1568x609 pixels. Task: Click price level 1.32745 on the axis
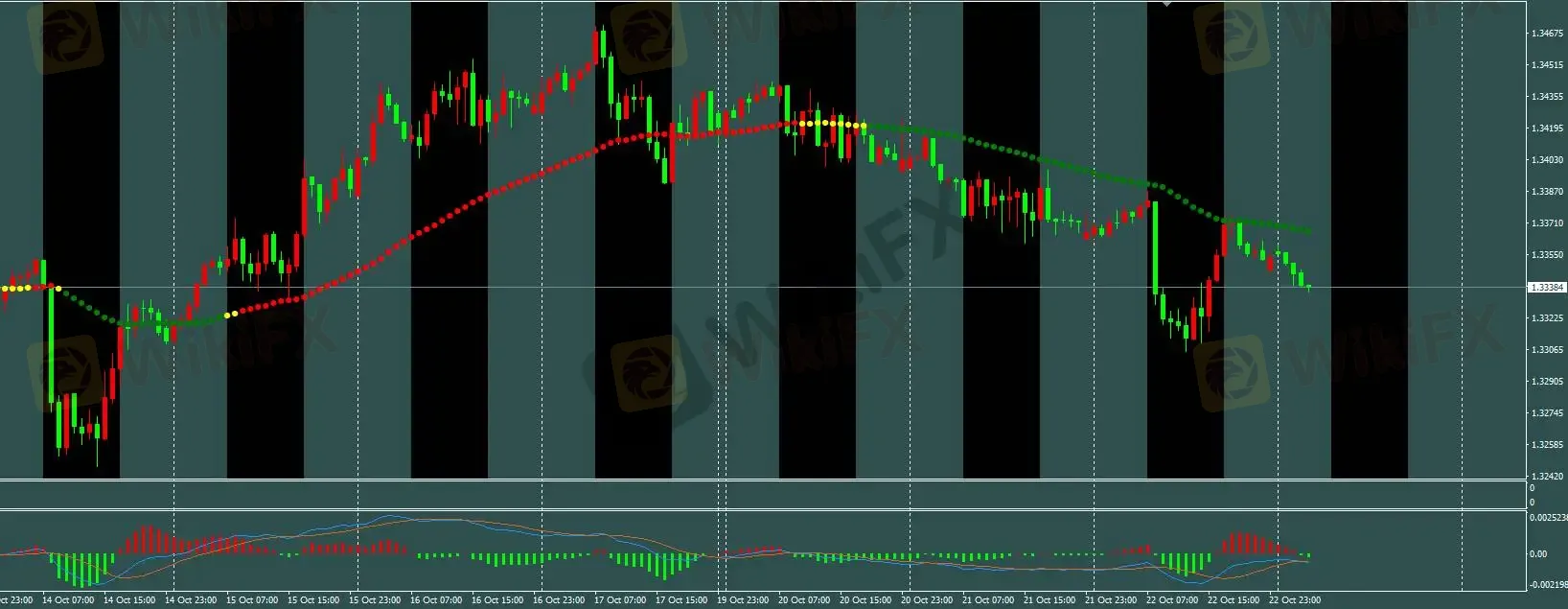(1547, 413)
